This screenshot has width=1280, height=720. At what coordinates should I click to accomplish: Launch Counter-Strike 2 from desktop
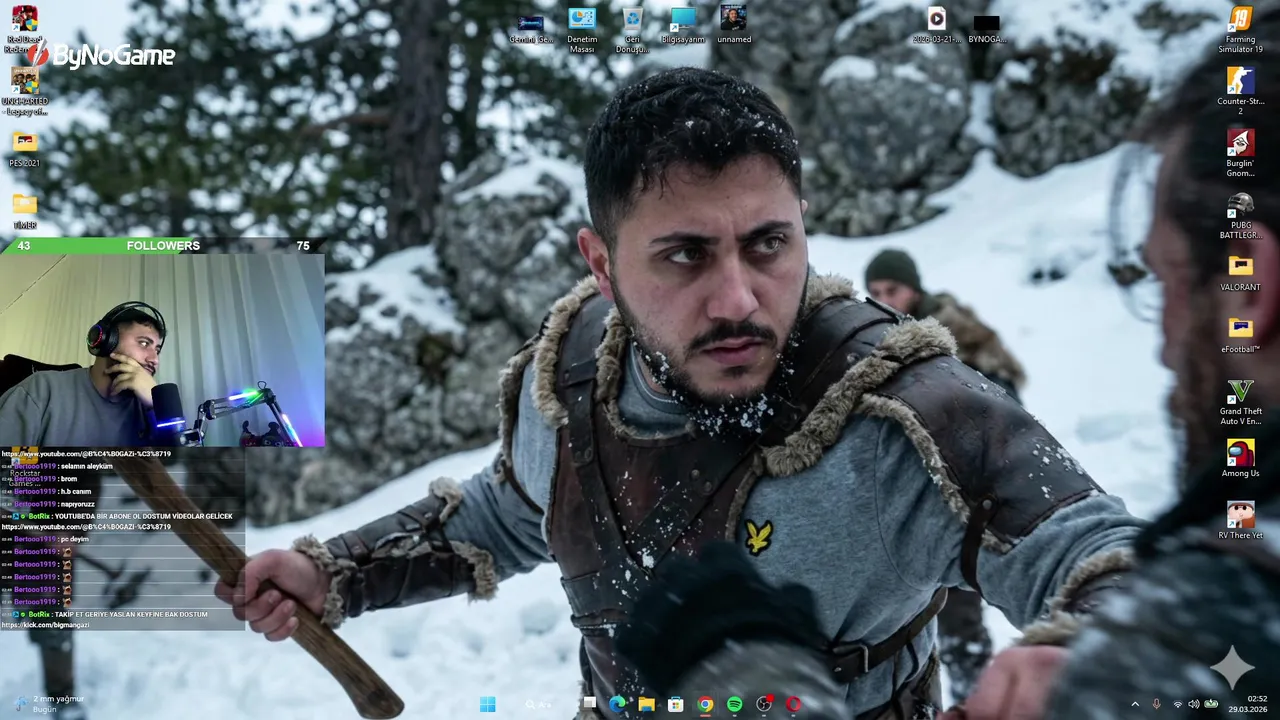pyautogui.click(x=1240, y=91)
